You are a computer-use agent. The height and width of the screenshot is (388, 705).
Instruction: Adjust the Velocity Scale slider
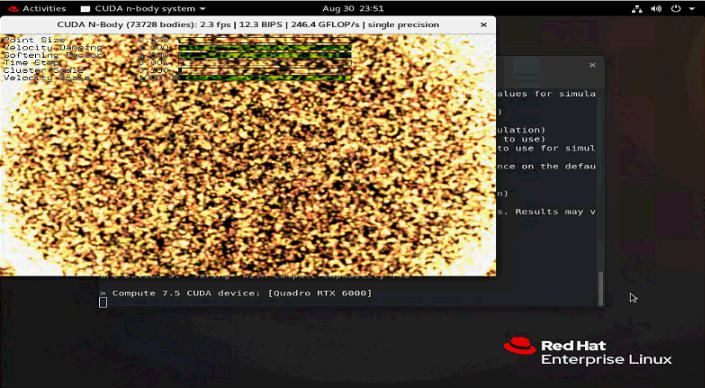(265, 78)
